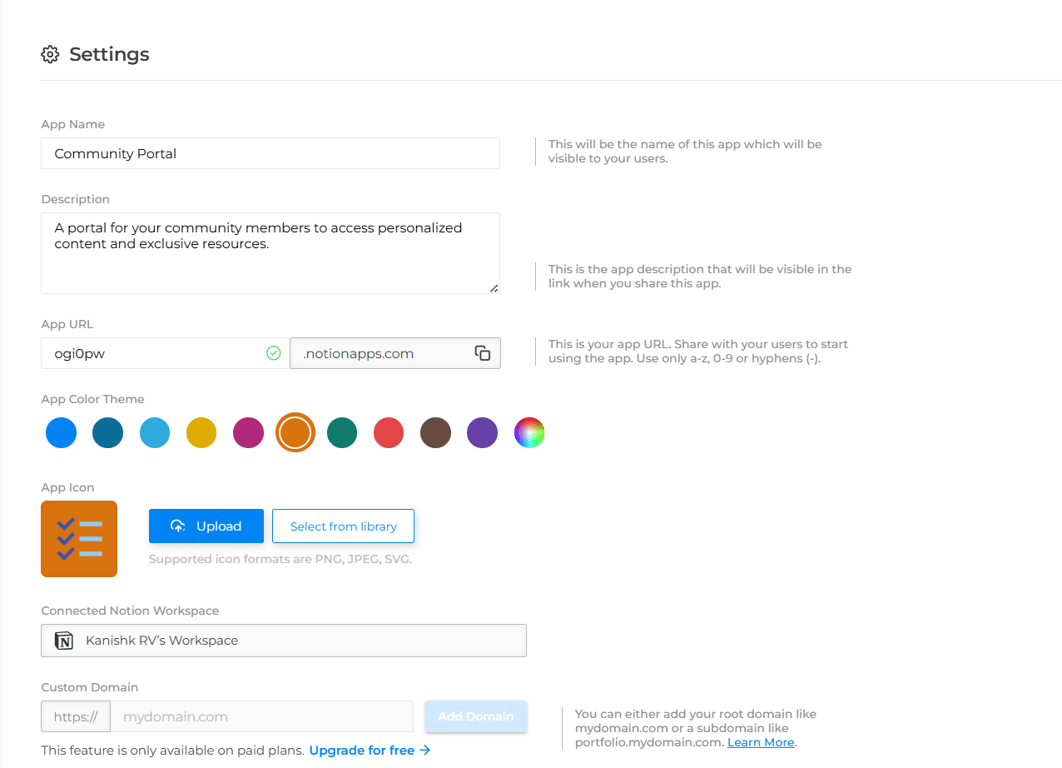Select the bright blue color theme

tap(61, 433)
